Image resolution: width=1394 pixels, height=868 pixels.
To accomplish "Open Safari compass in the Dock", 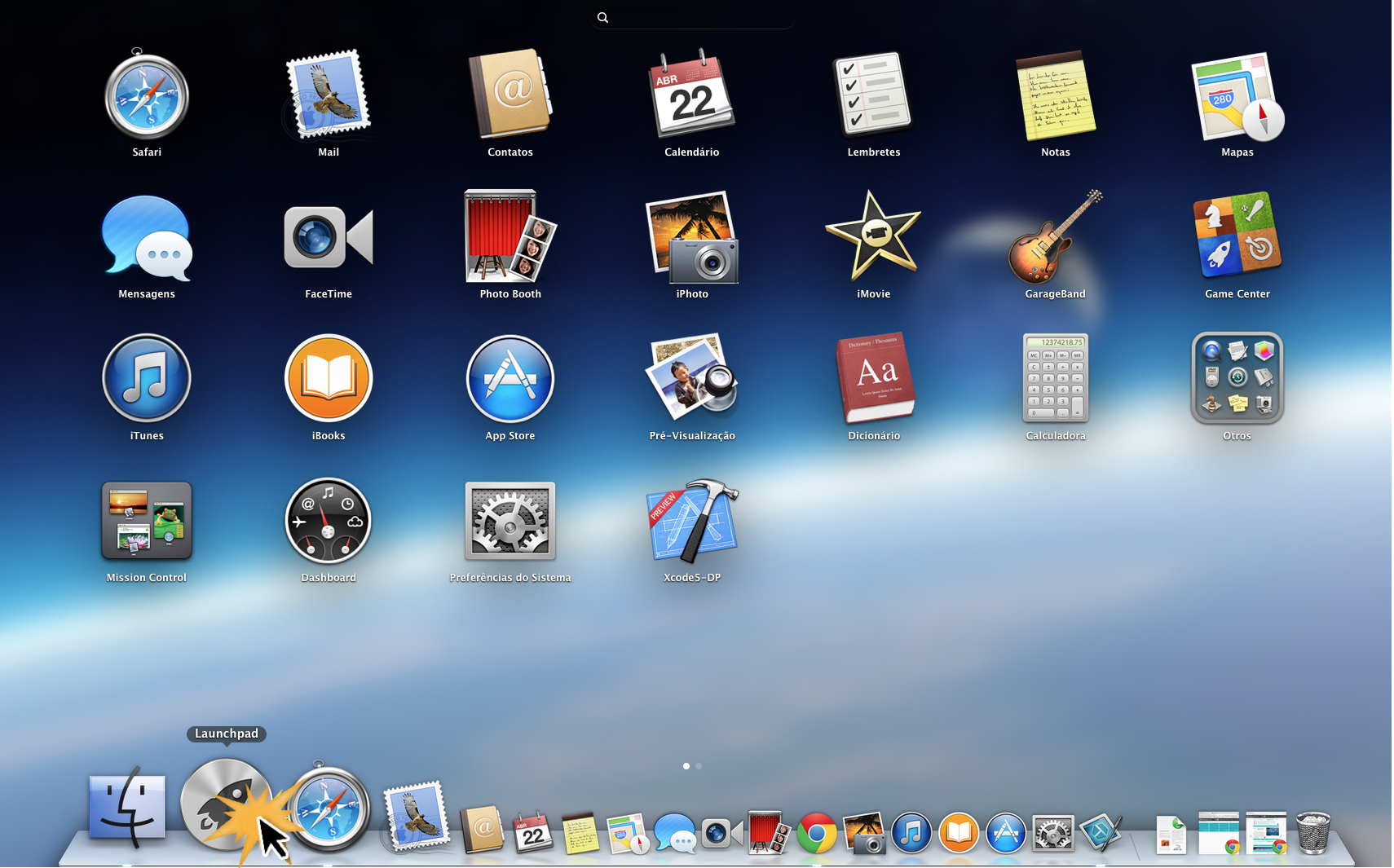I will click(329, 807).
